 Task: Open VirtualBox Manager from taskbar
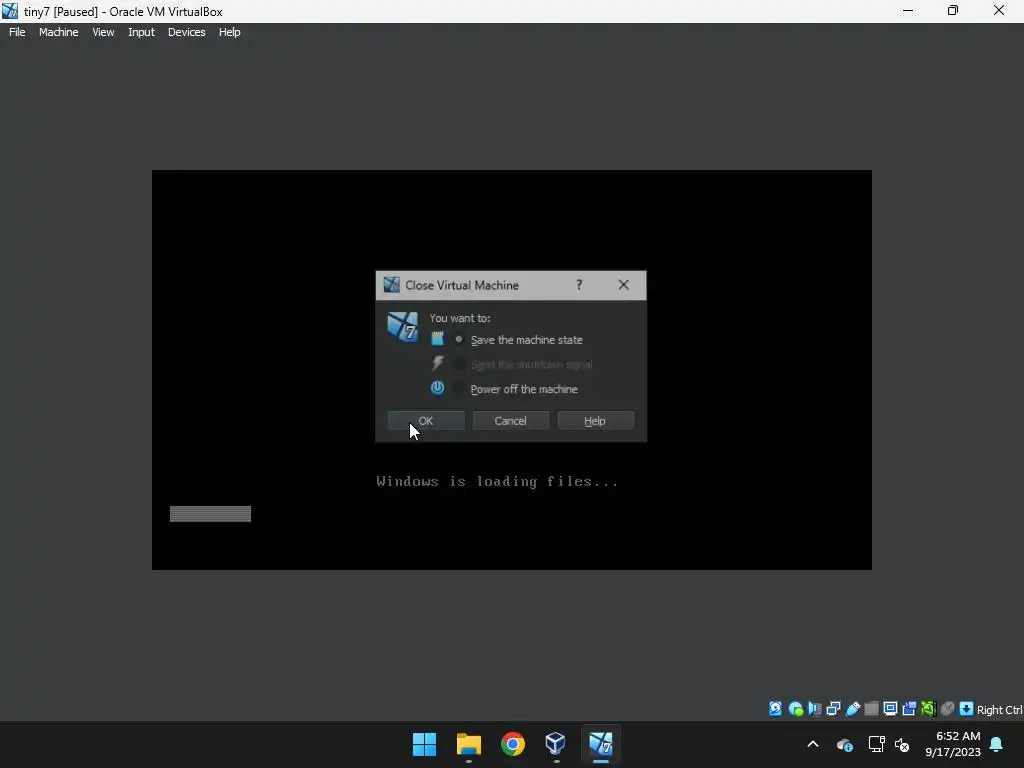556,744
